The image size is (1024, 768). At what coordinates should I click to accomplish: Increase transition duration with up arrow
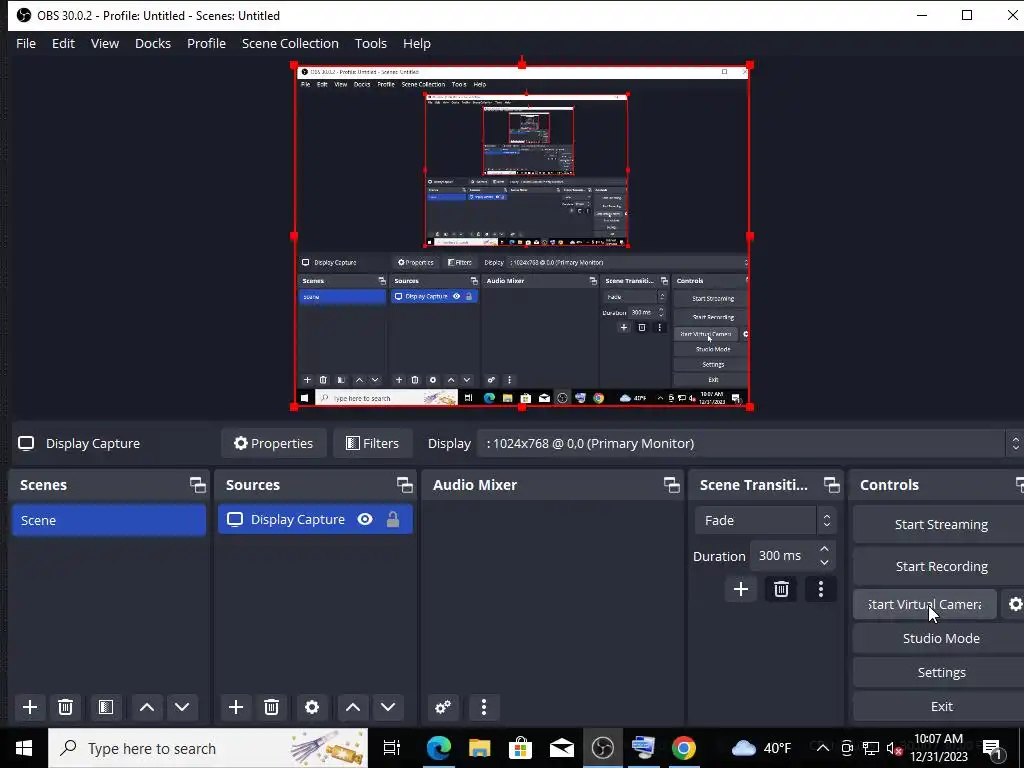[824, 549]
